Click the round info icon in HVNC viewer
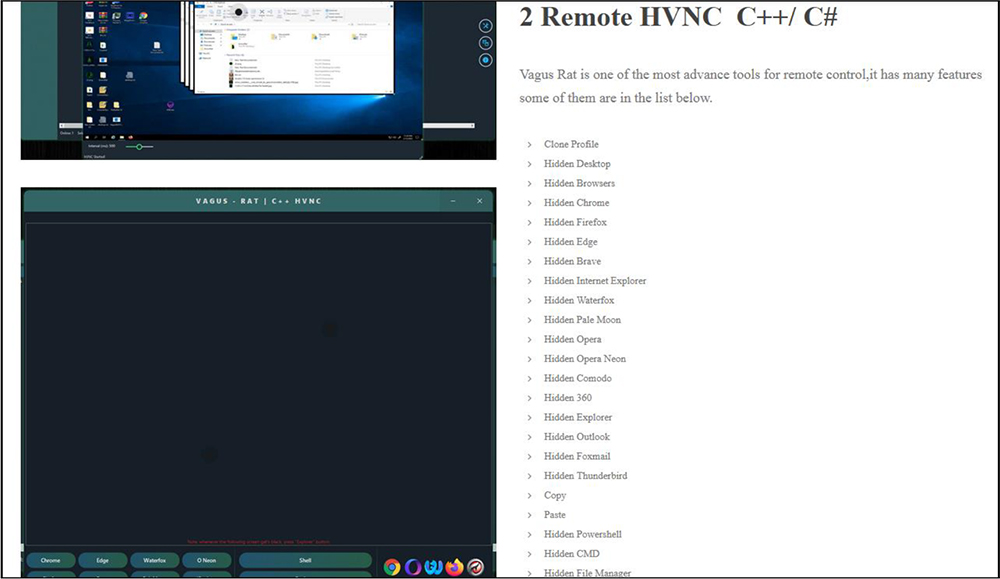This screenshot has width=1000, height=579. (485, 60)
